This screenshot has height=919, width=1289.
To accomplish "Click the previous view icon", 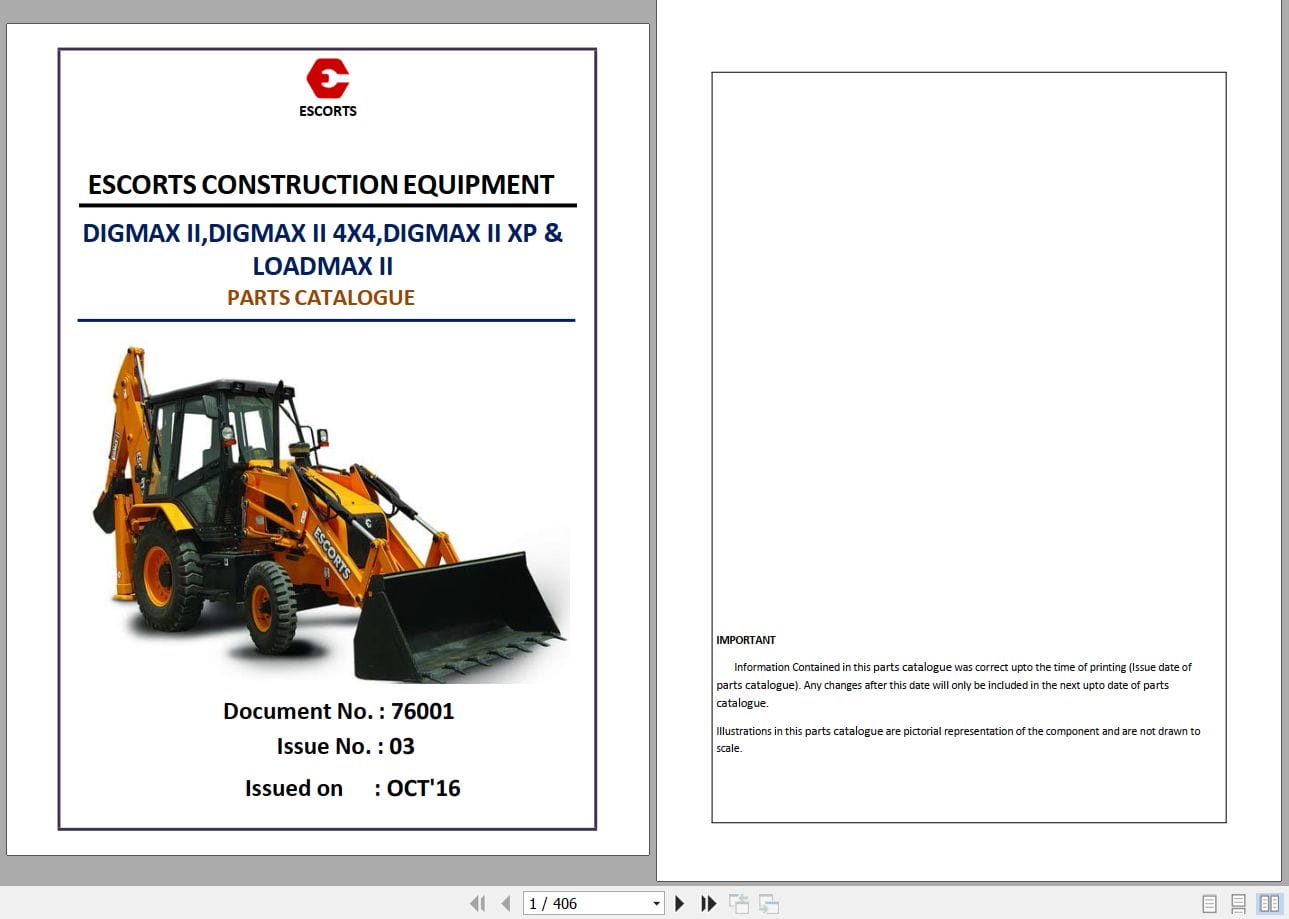I will pyautogui.click(x=739, y=903).
